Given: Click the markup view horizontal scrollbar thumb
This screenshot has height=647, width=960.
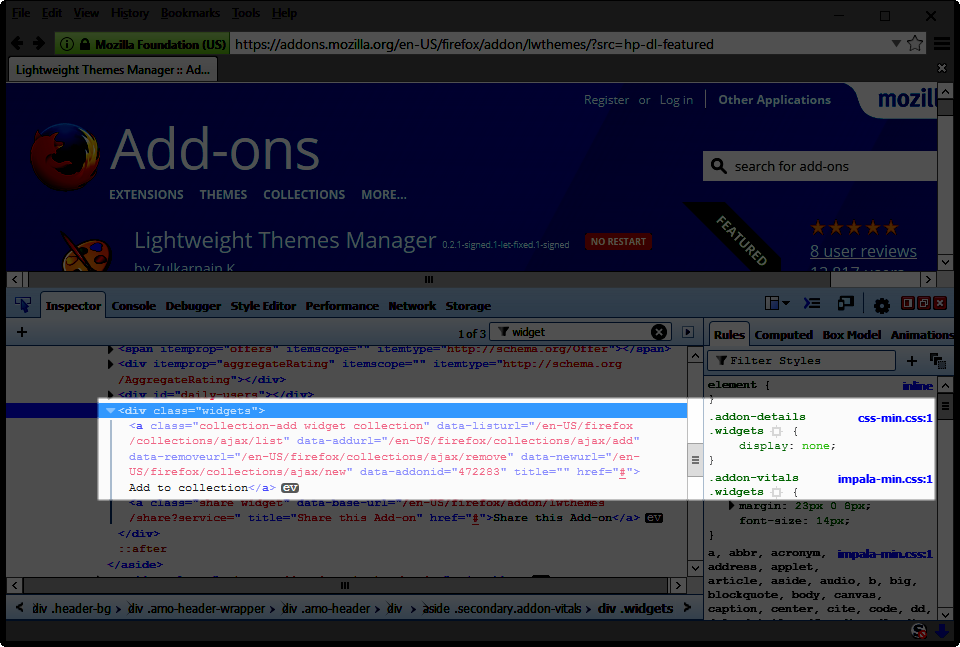Looking at the screenshot, I should (345, 586).
